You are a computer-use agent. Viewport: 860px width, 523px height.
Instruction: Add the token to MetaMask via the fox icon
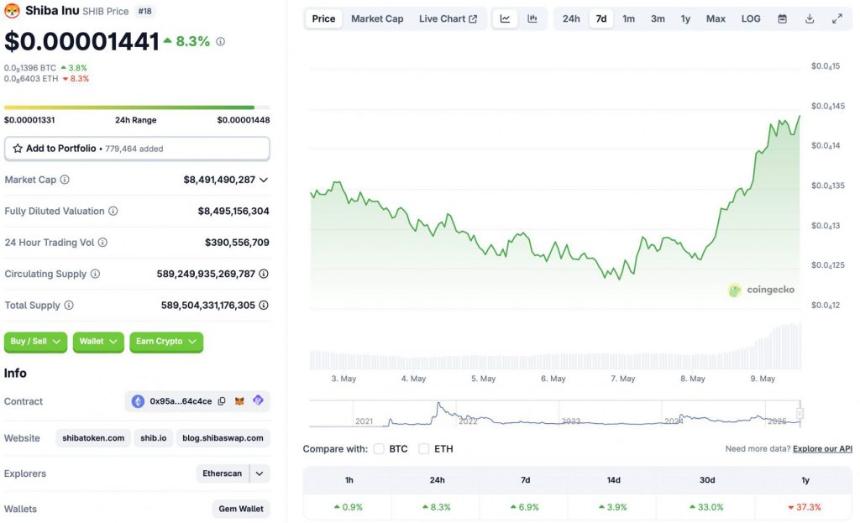coord(240,401)
